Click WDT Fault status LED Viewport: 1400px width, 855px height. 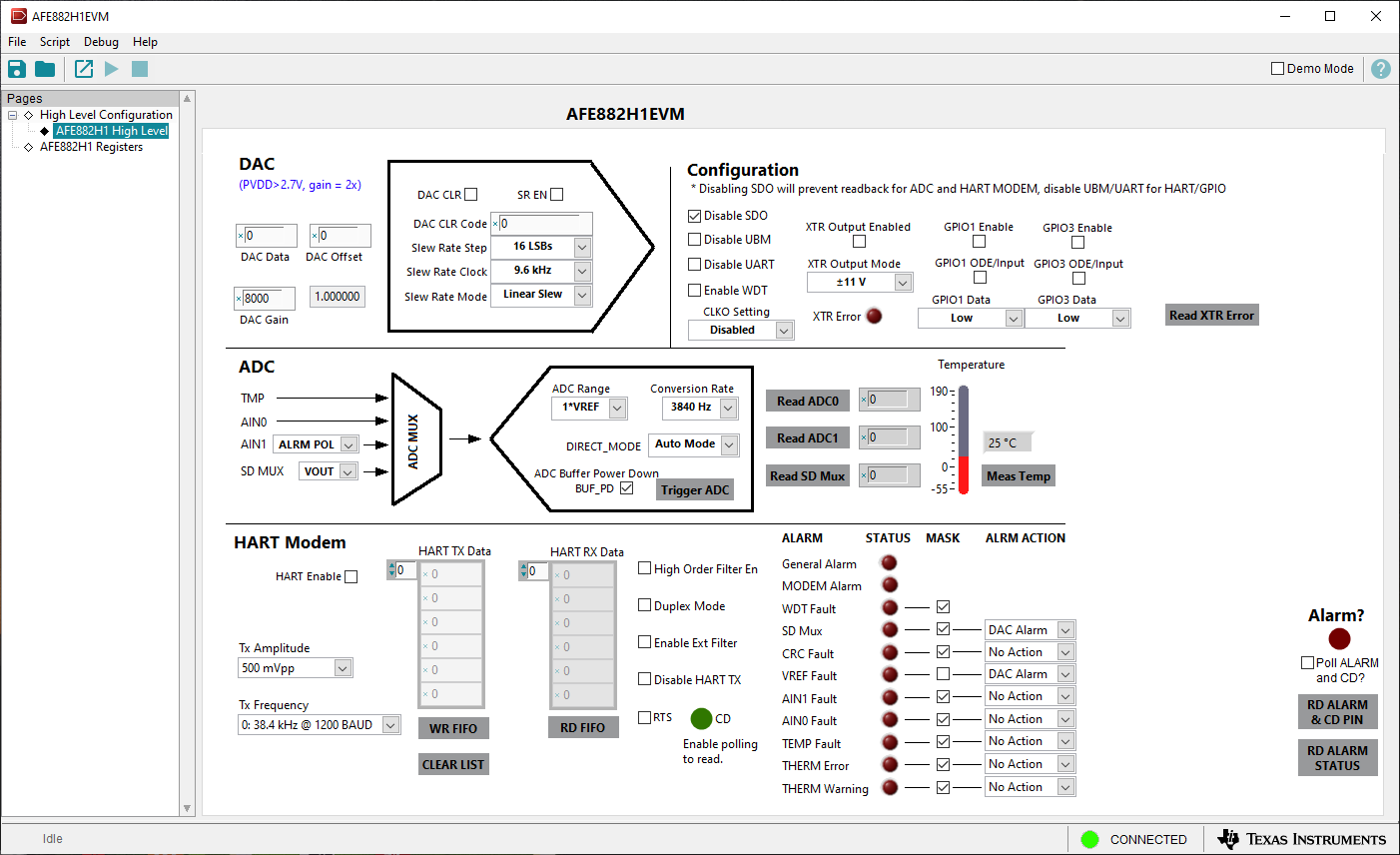tap(889, 607)
